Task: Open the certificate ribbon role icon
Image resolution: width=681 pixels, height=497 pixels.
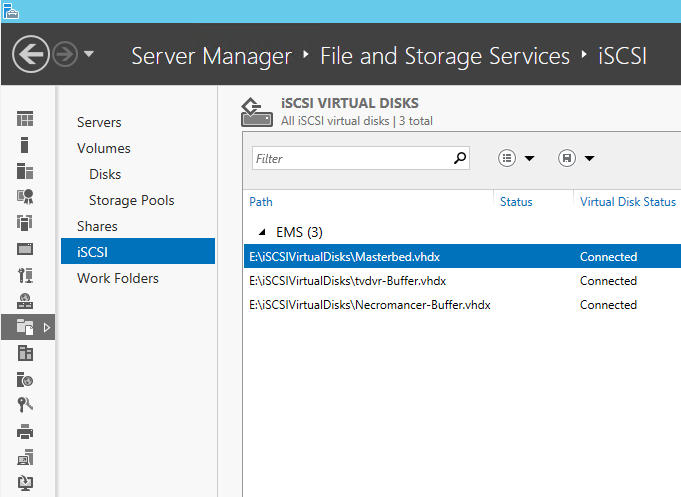Action: pyautogui.click(x=25, y=197)
